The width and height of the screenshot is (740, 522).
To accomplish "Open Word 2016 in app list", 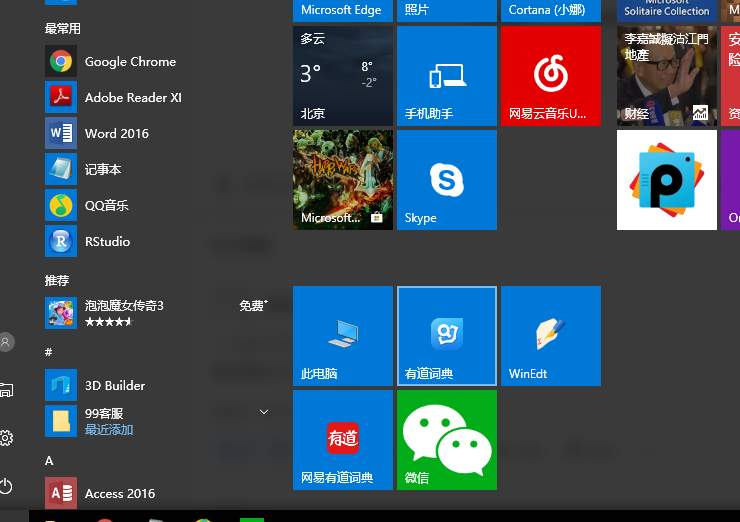I will click(158, 134).
